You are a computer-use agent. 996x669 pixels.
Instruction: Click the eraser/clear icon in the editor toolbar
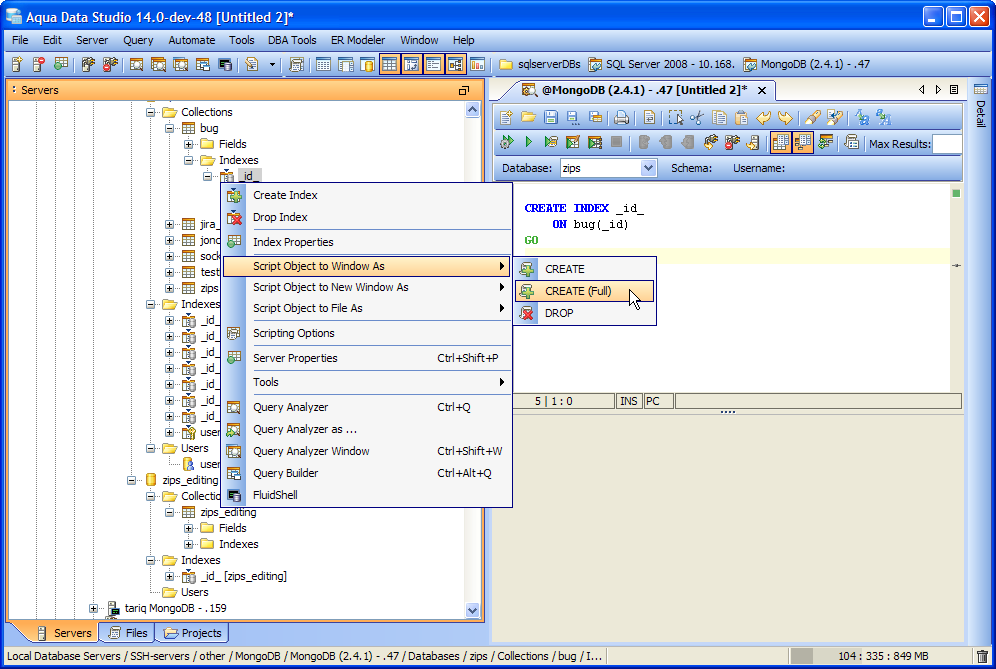tap(812, 118)
